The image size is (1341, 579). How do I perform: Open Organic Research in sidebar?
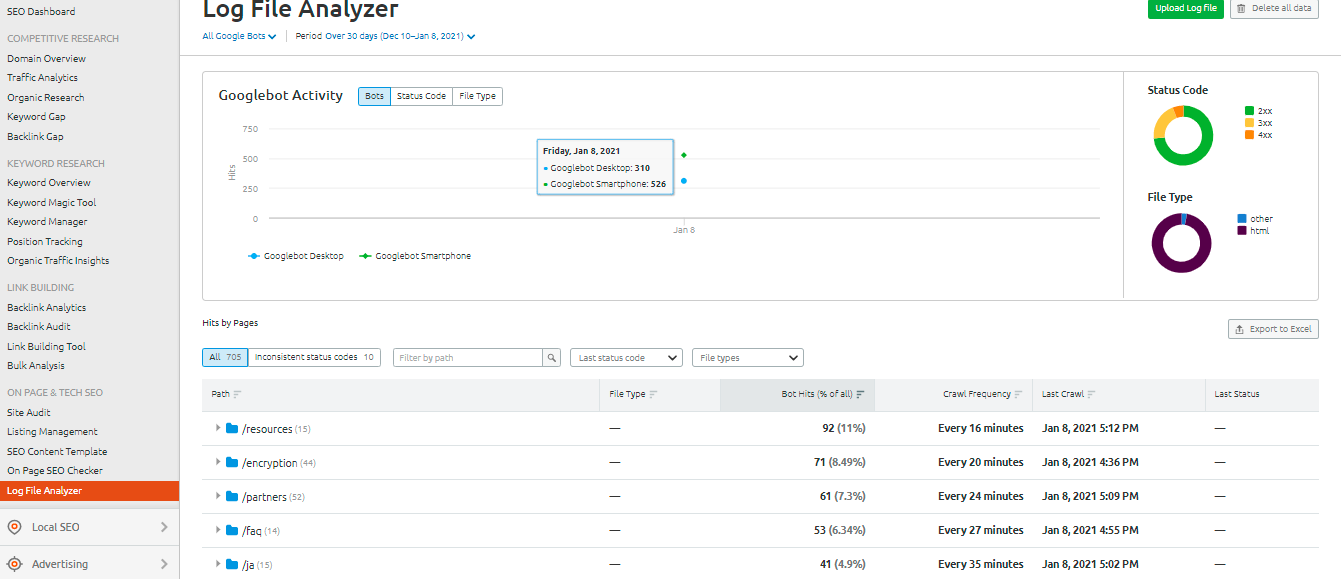(46, 97)
